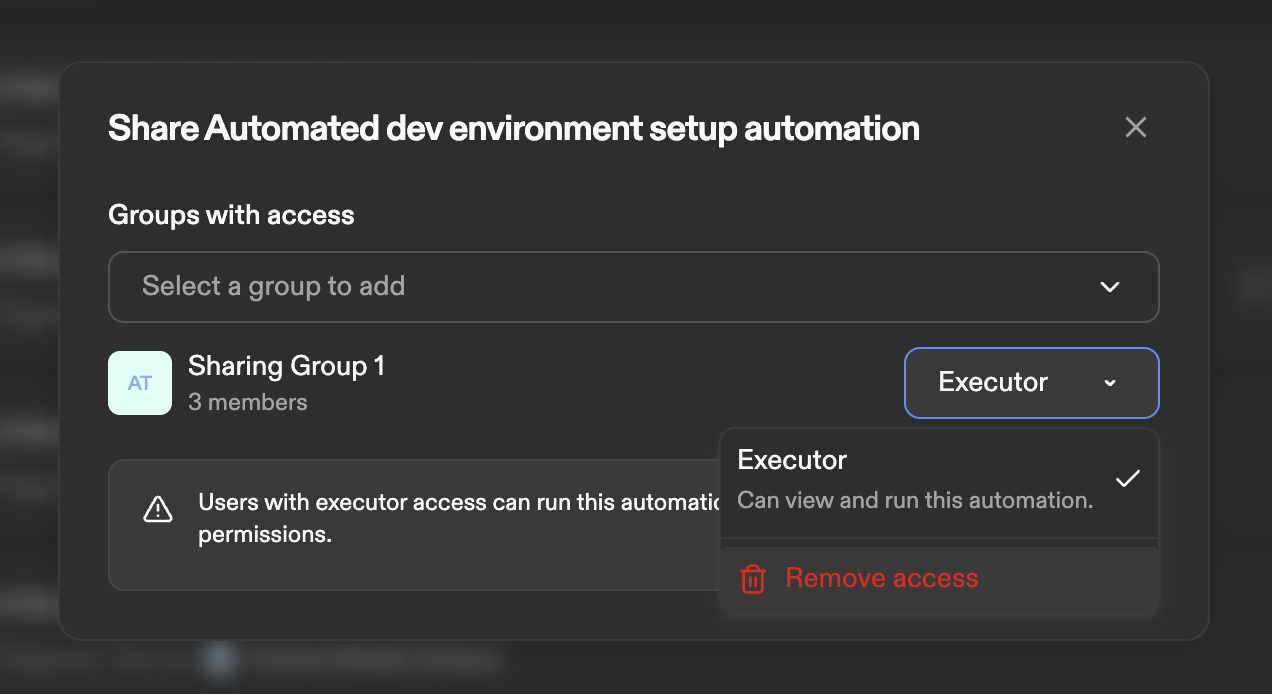Click the 'Groups with access' heading
Viewport: 1272px width, 694px height.
(231, 214)
